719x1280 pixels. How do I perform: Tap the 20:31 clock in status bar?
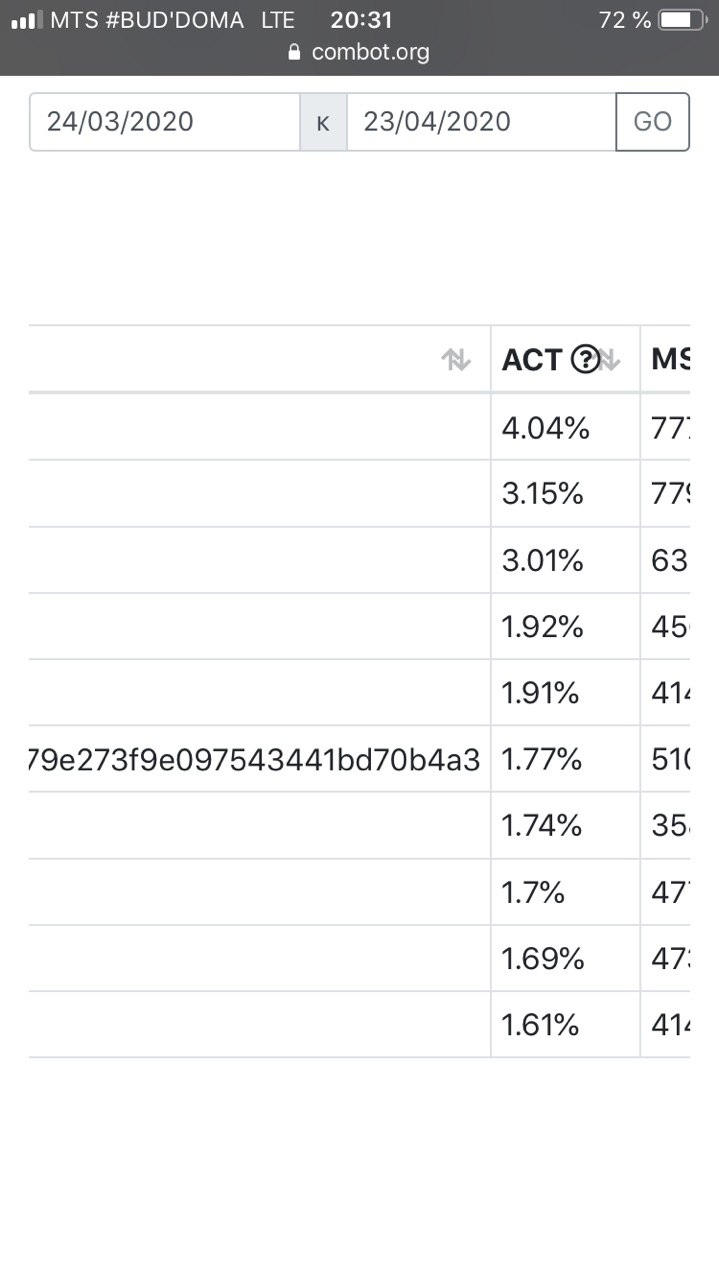click(362, 20)
